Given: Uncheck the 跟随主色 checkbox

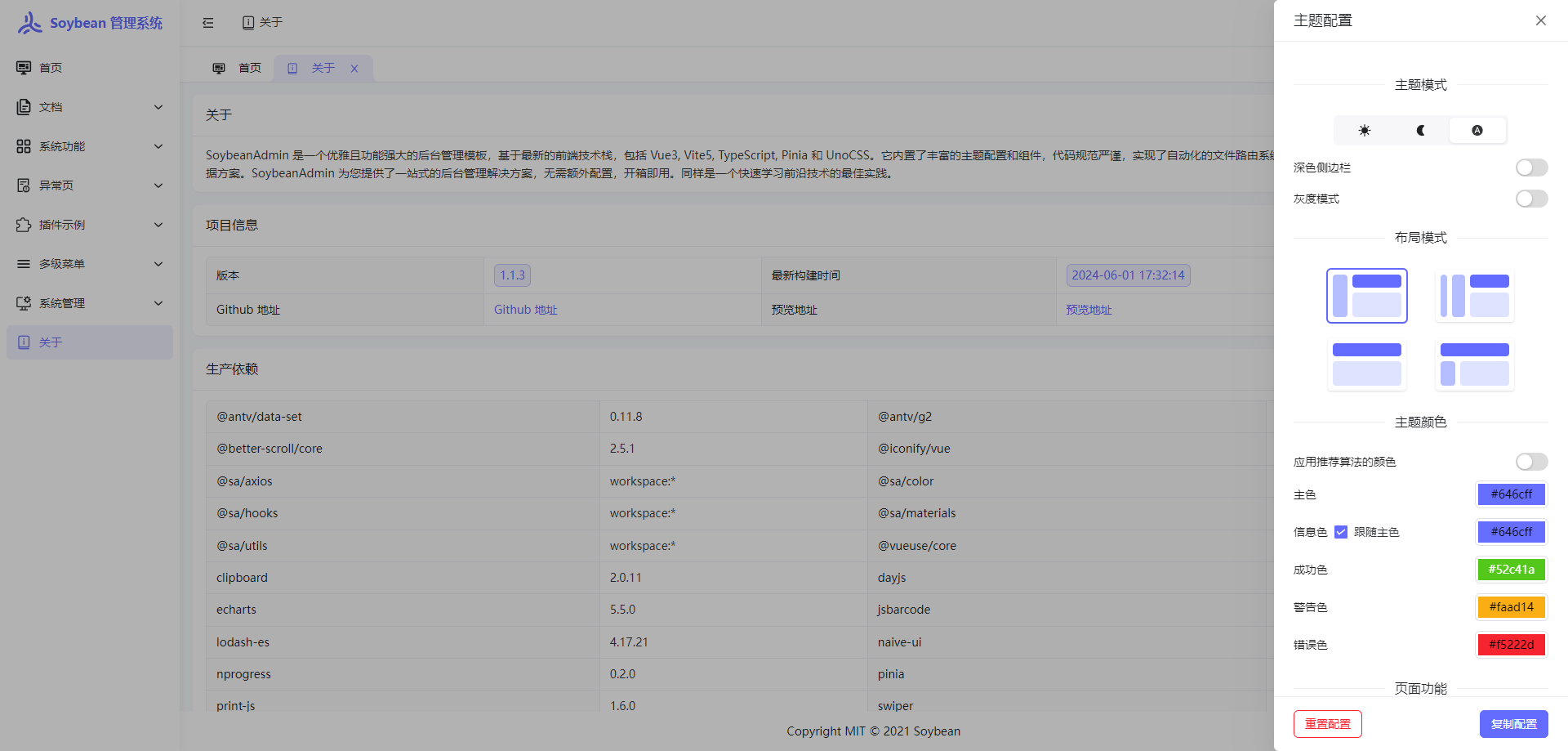Looking at the screenshot, I should [1341, 532].
